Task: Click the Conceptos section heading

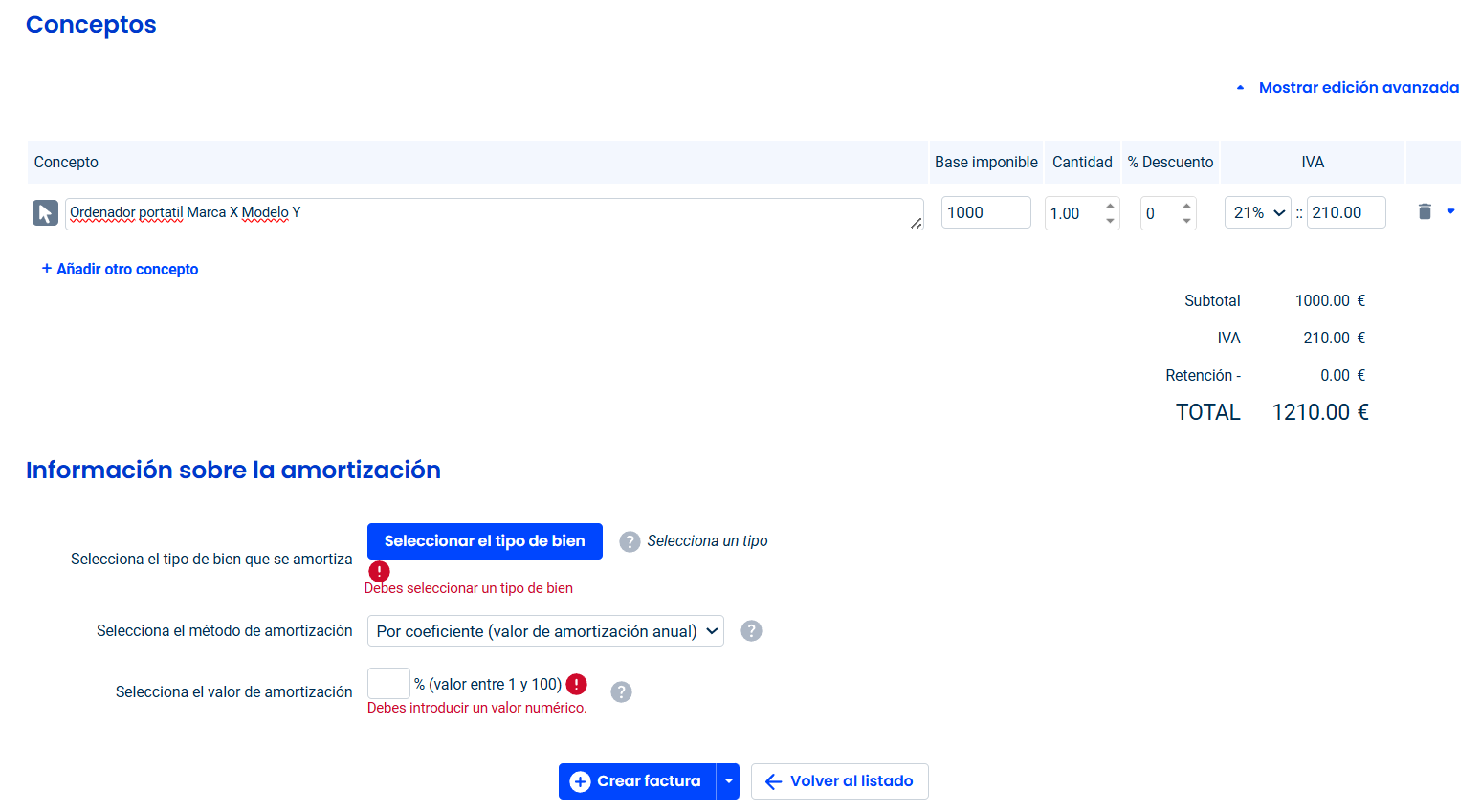Action: [x=91, y=25]
